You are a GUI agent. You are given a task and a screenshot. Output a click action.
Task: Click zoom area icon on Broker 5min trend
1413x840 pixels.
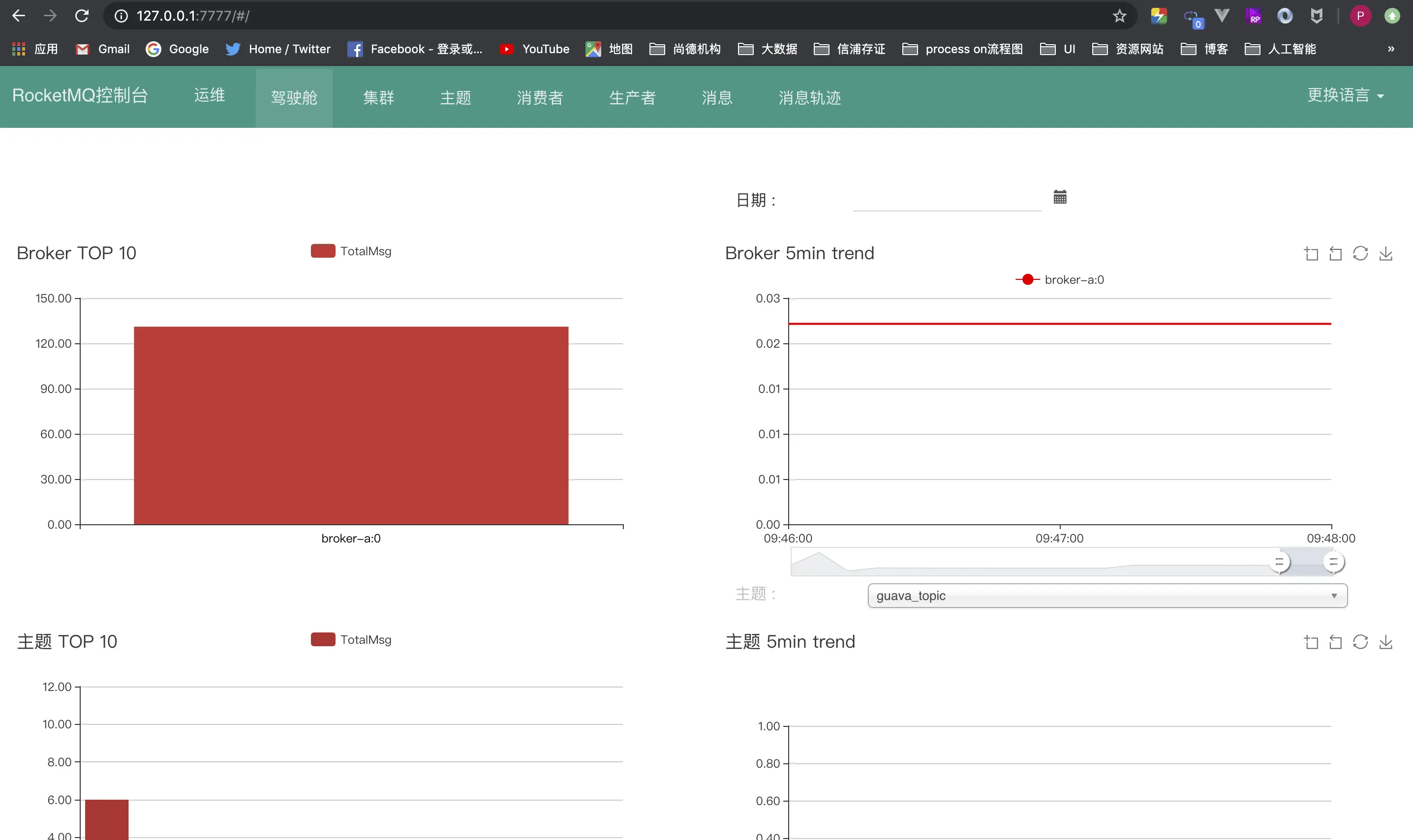pos(1311,254)
